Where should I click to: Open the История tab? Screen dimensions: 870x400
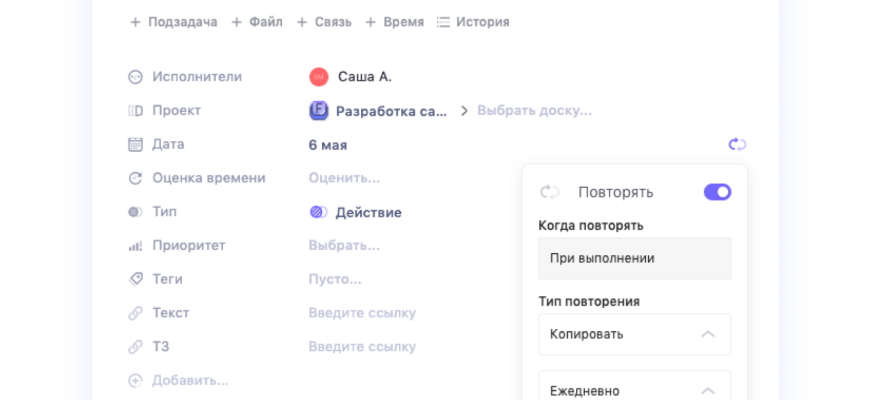(x=473, y=22)
